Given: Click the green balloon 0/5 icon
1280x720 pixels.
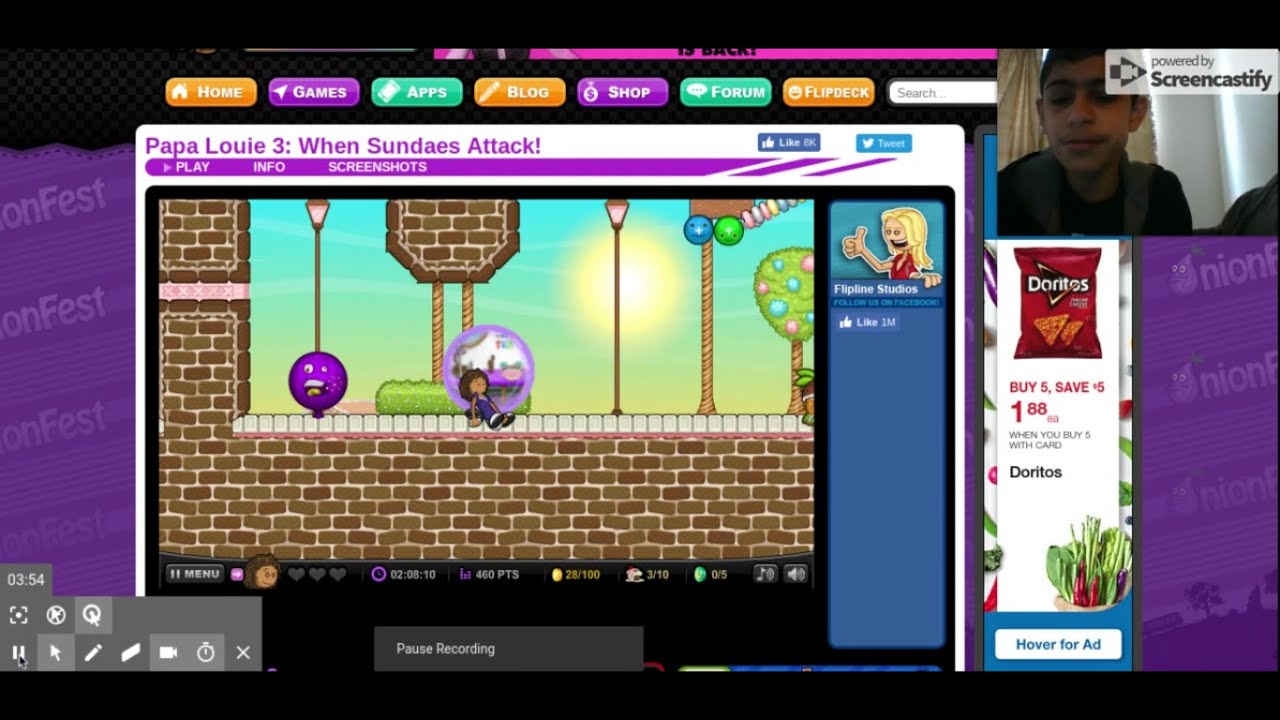Looking at the screenshot, I should pyautogui.click(x=699, y=575).
